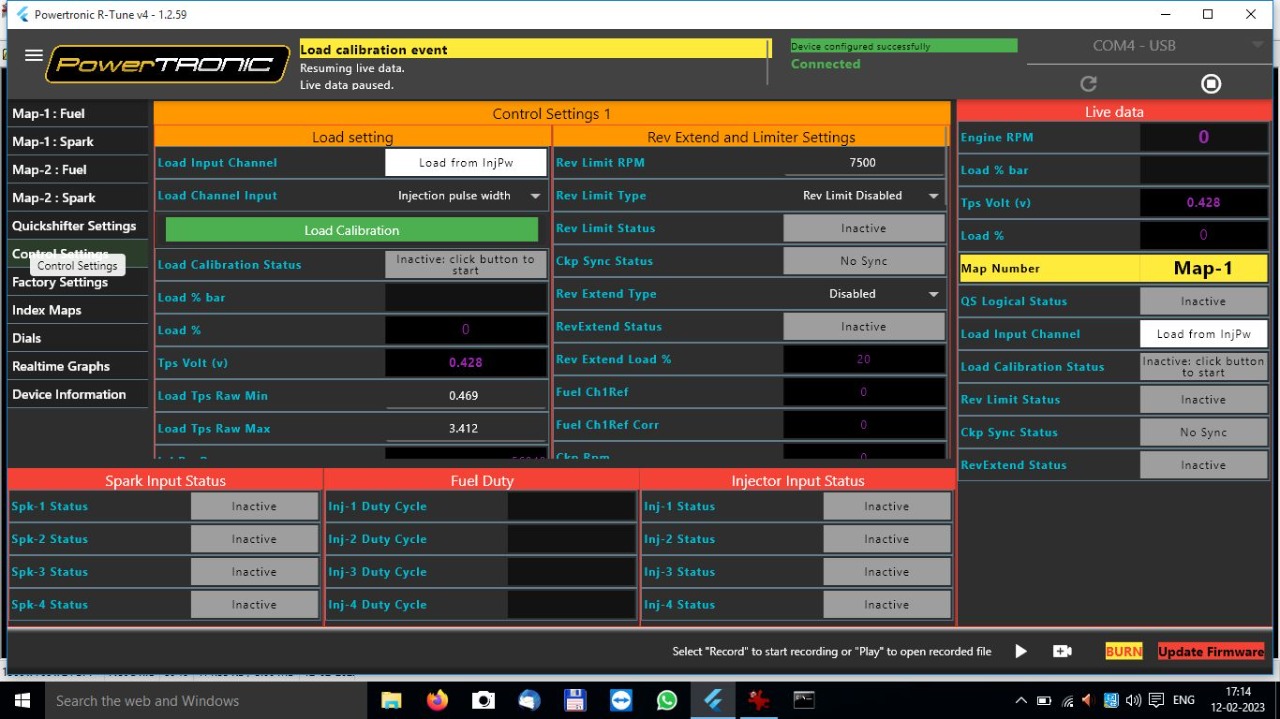The image size is (1280, 719).
Task: Open Firefox from the taskbar
Action: point(437,700)
